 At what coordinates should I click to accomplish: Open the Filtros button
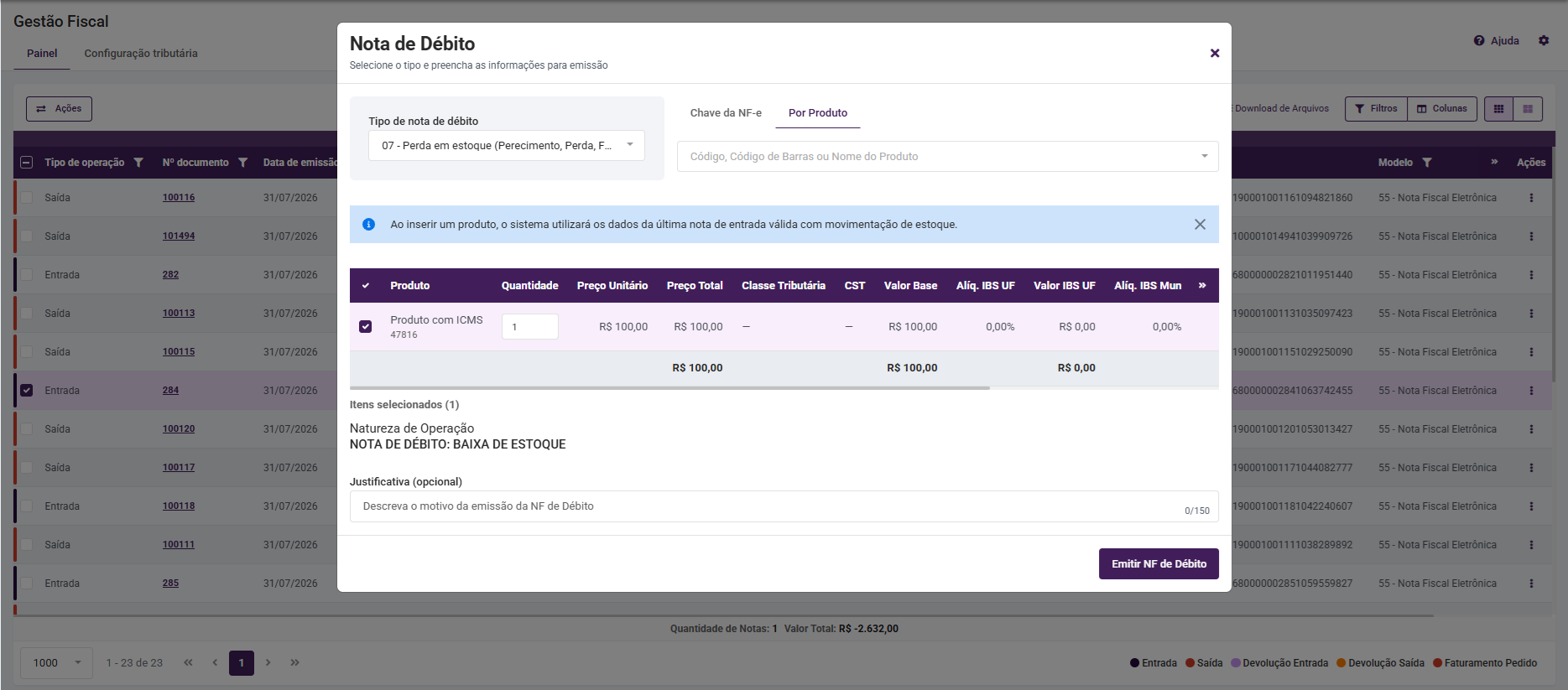pos(1376,108)
